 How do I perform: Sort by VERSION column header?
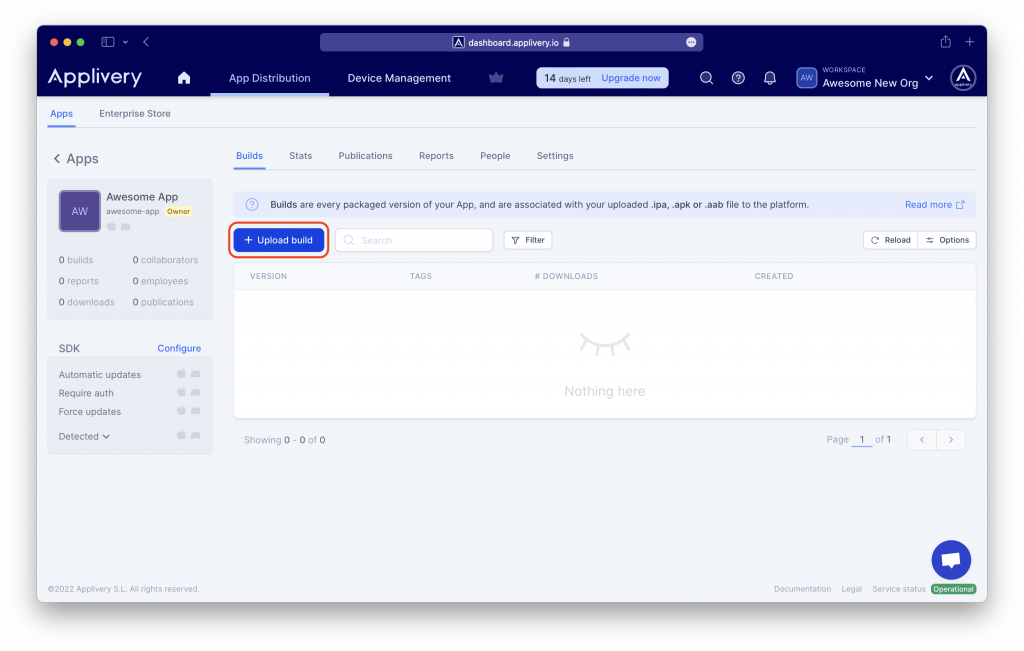(x=268, y=276)
